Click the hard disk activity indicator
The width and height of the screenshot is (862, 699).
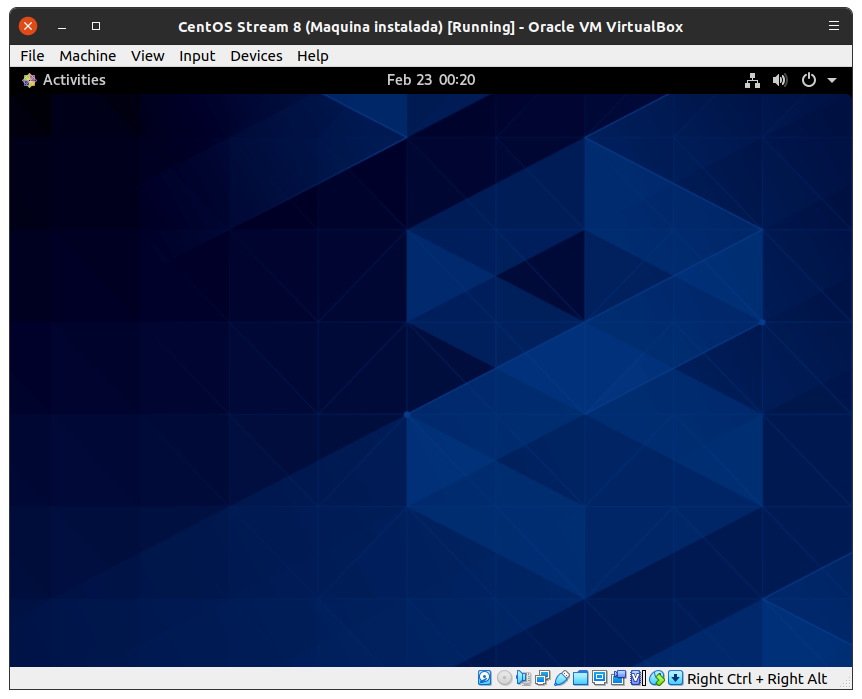485,678
